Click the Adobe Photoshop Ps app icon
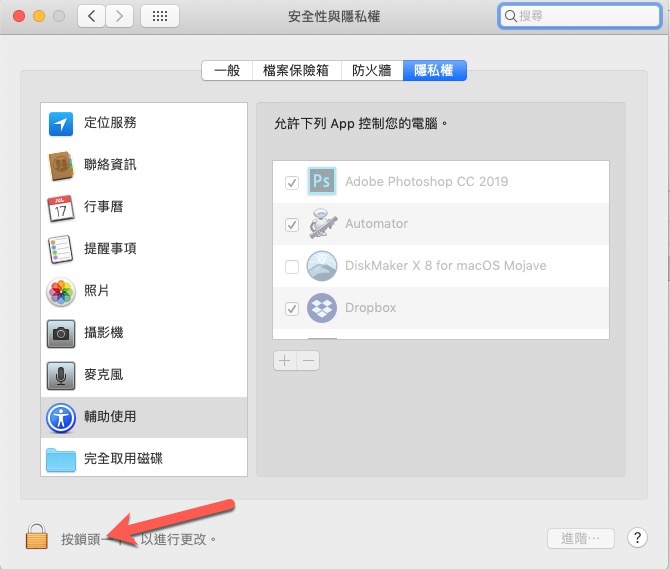The width and height of the screenshot is (670, 569). [x=322, y=181]
